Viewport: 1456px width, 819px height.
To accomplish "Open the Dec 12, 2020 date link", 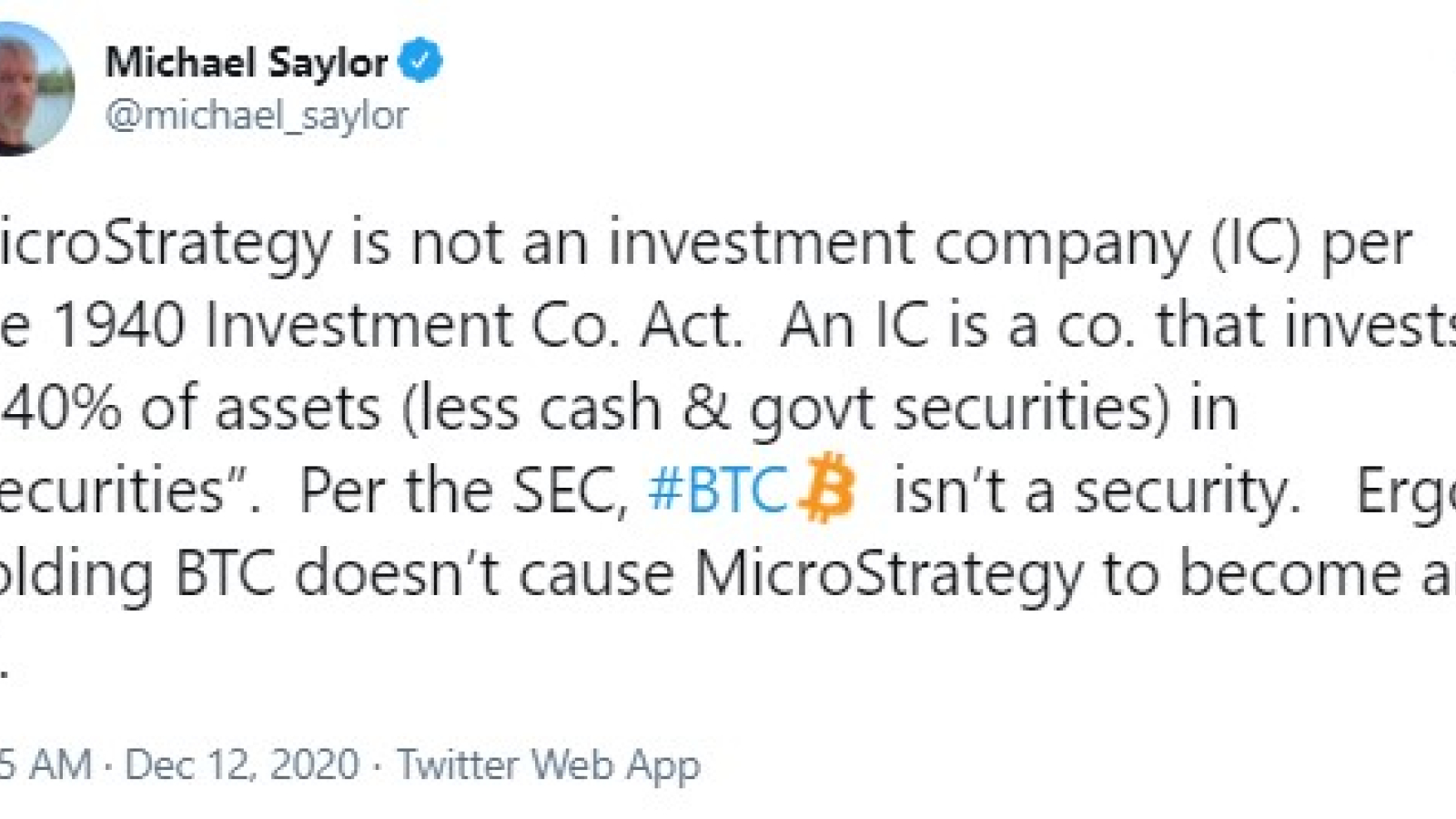I will [x=242, y=763].
